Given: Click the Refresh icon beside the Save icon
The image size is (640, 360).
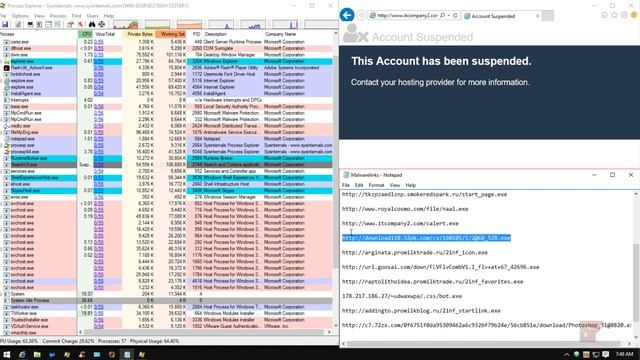Looking at the screenshot, I should pyautogui.click(x=18, y=24).
